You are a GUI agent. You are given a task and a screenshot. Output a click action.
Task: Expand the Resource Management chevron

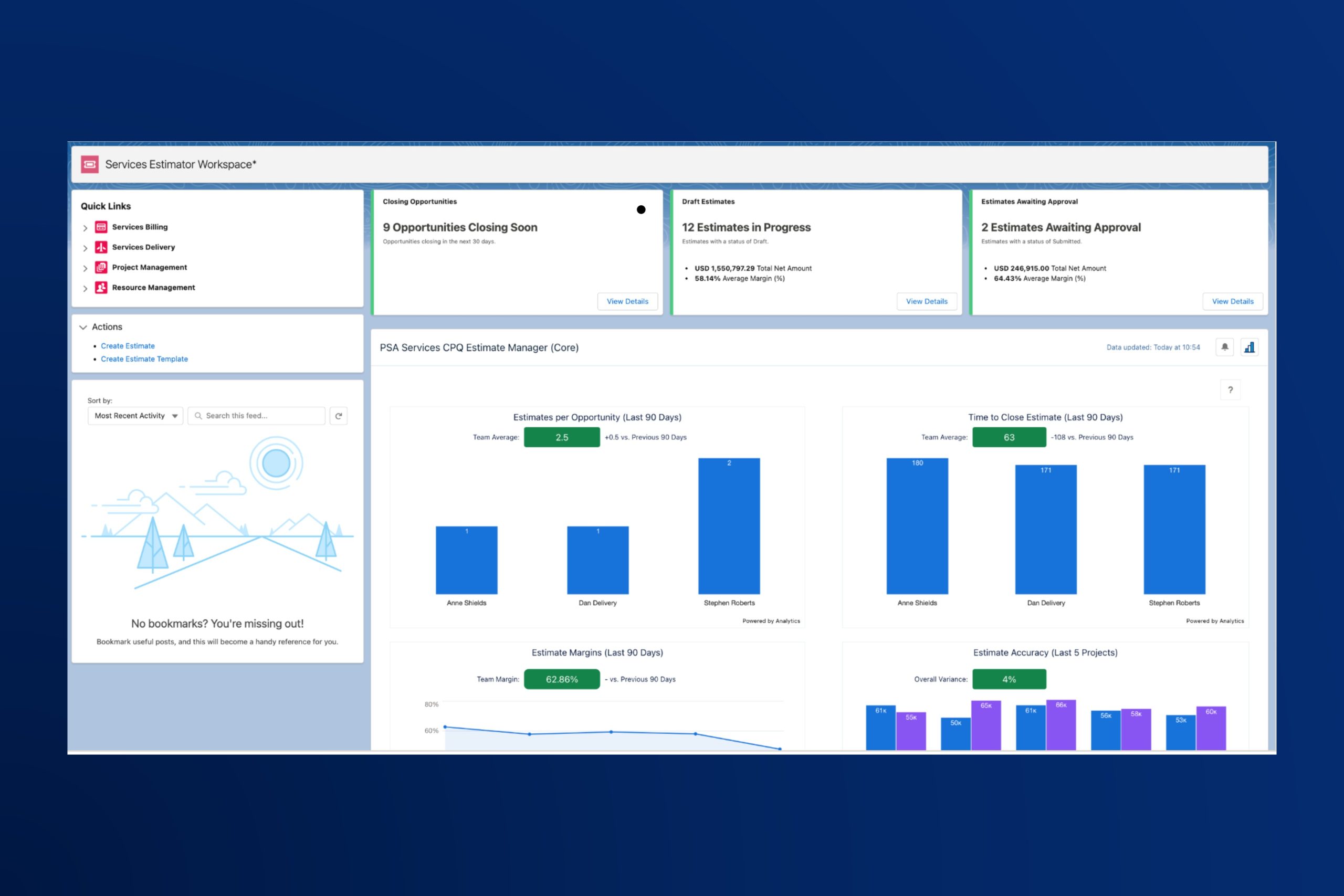[85, 289]
